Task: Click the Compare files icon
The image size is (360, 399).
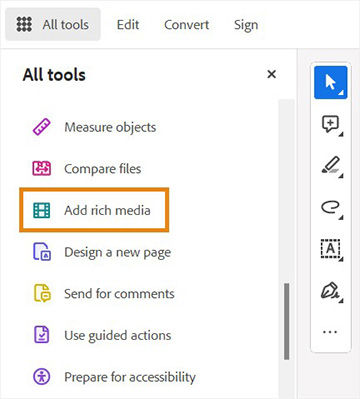Action: [x=41, y=168]
